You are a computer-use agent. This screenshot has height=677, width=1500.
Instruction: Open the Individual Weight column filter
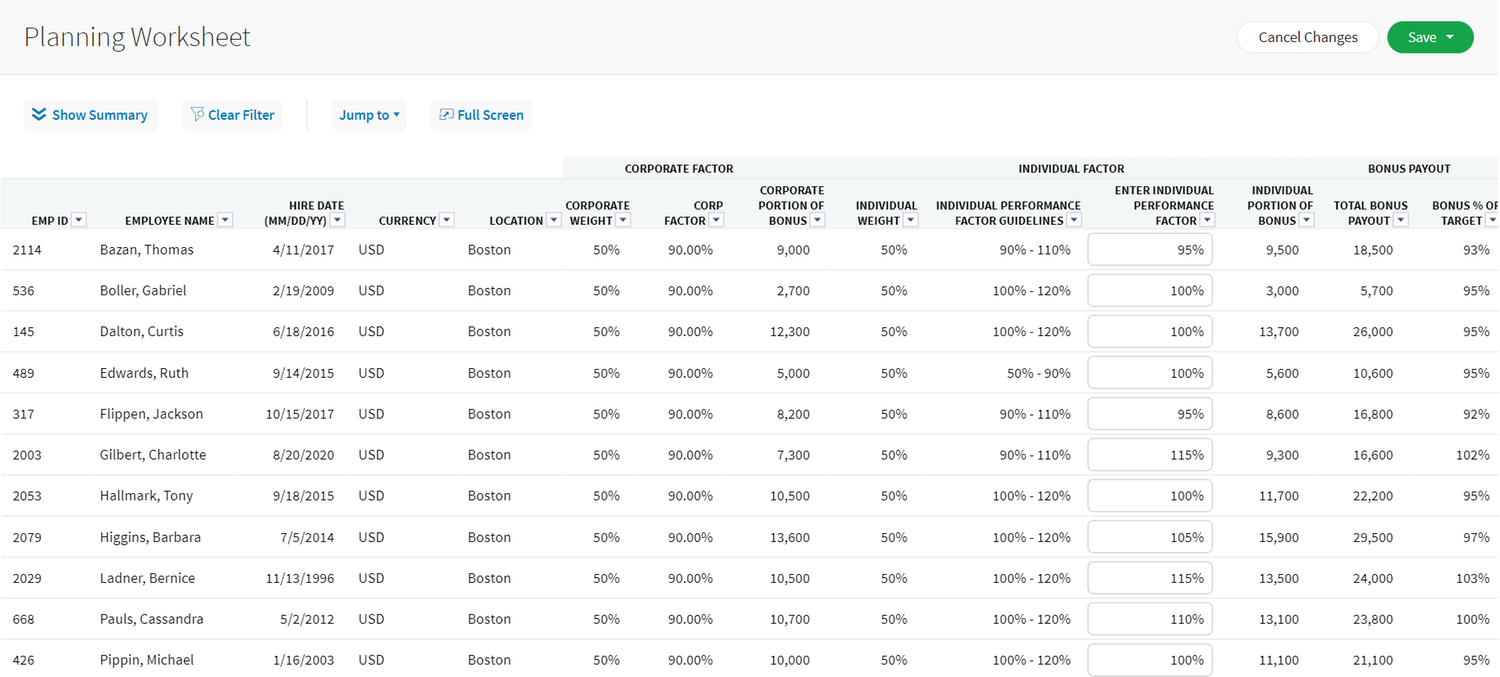(x=911, y=220)
